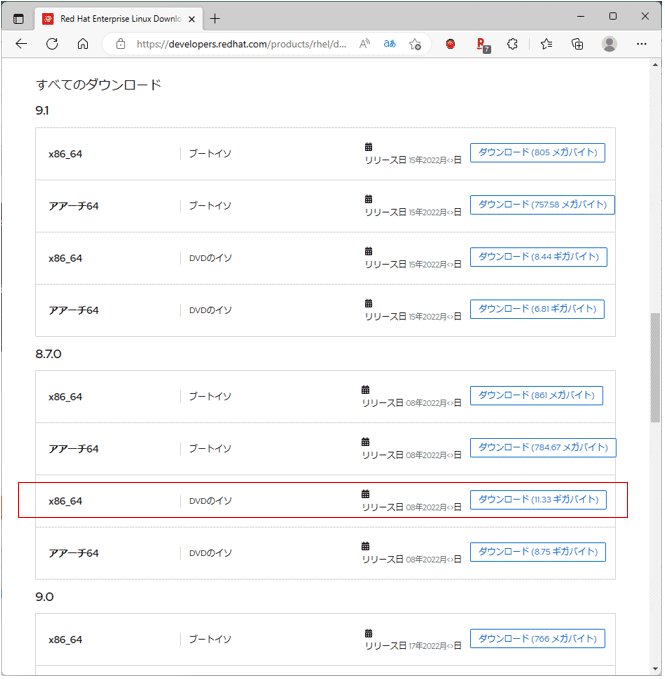
Task: Click calendar icon in 8.7.0 aarch64 DVD row
Action: click(365, 546)
